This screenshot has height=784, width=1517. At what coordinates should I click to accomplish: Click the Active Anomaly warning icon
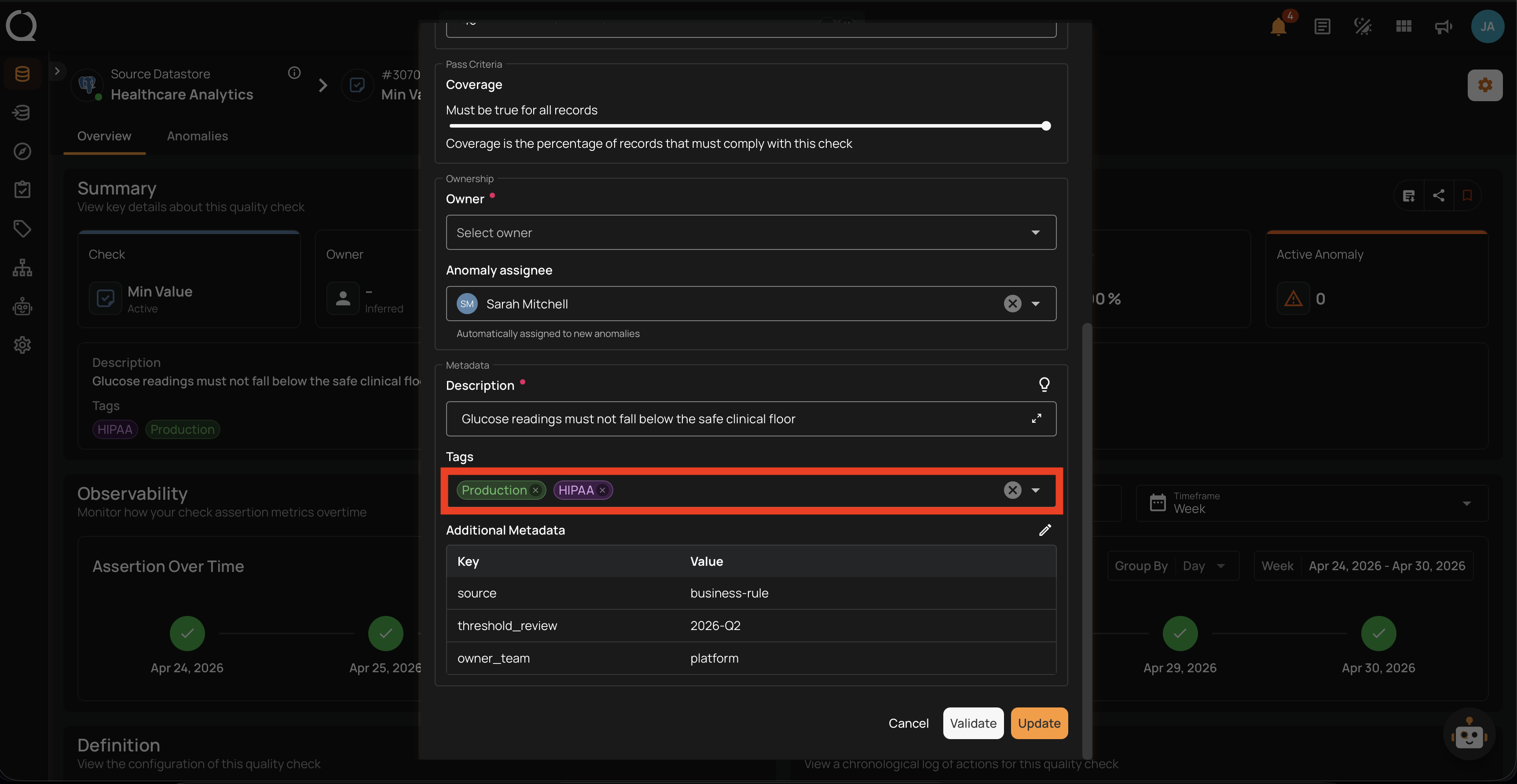coord(1293,299)
